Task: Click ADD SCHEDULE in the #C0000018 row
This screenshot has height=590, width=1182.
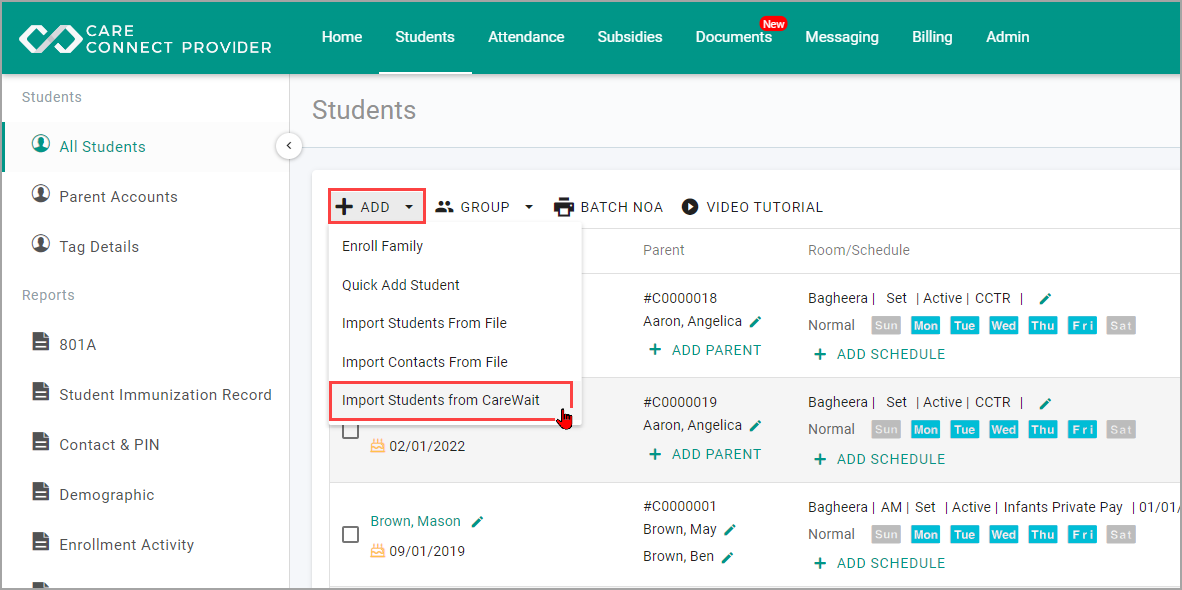Action: pyautogui.click(x=879, y=354)
